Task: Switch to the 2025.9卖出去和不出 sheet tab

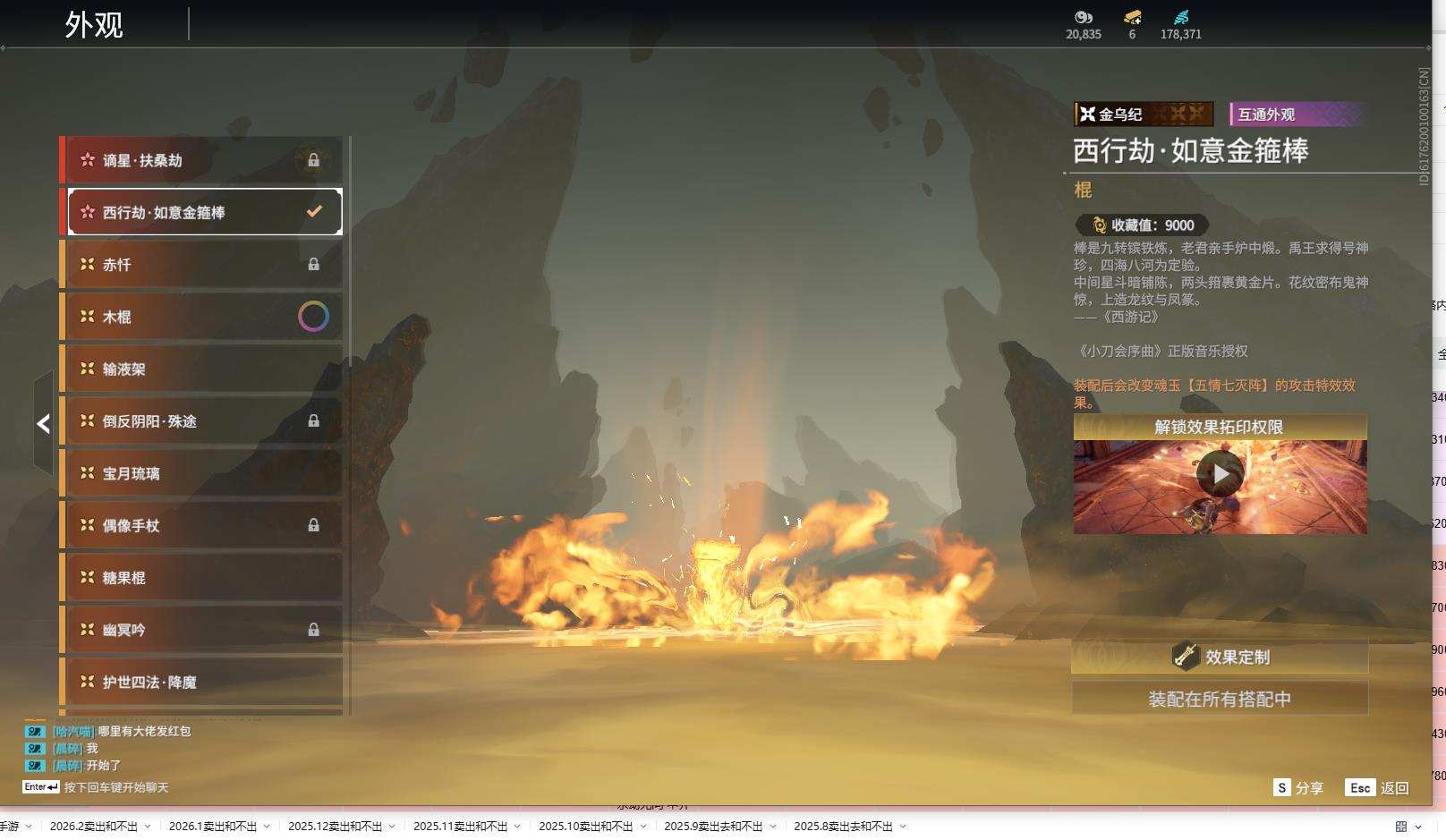Action: (713, 827)
